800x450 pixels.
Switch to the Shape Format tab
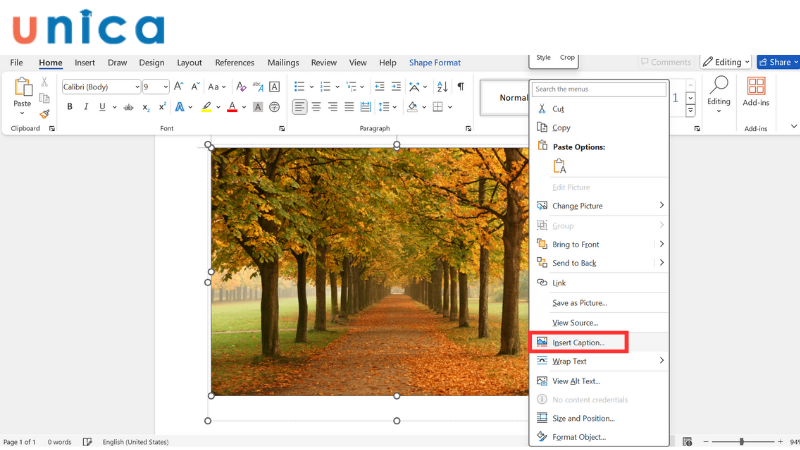click(x=434, y=63)
